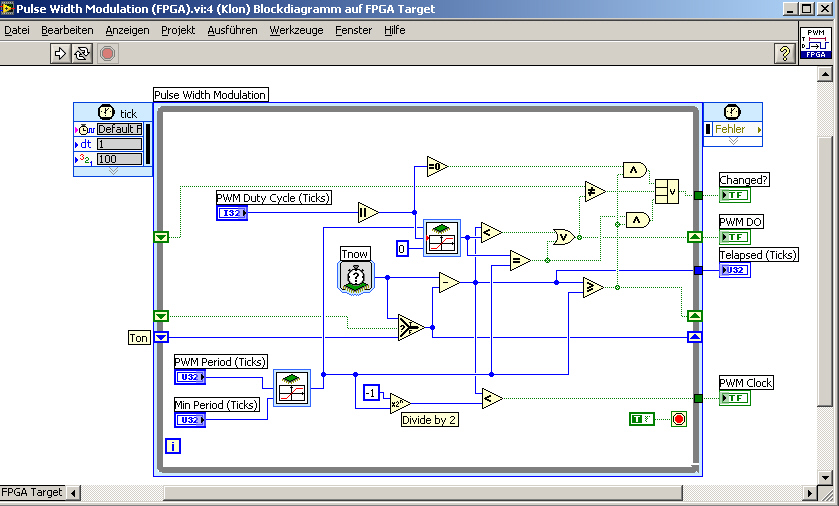The height and width of the screenshot is (506, 839).
Task: Click the right PWM DO shift register terminal
Action: point(695,237)
